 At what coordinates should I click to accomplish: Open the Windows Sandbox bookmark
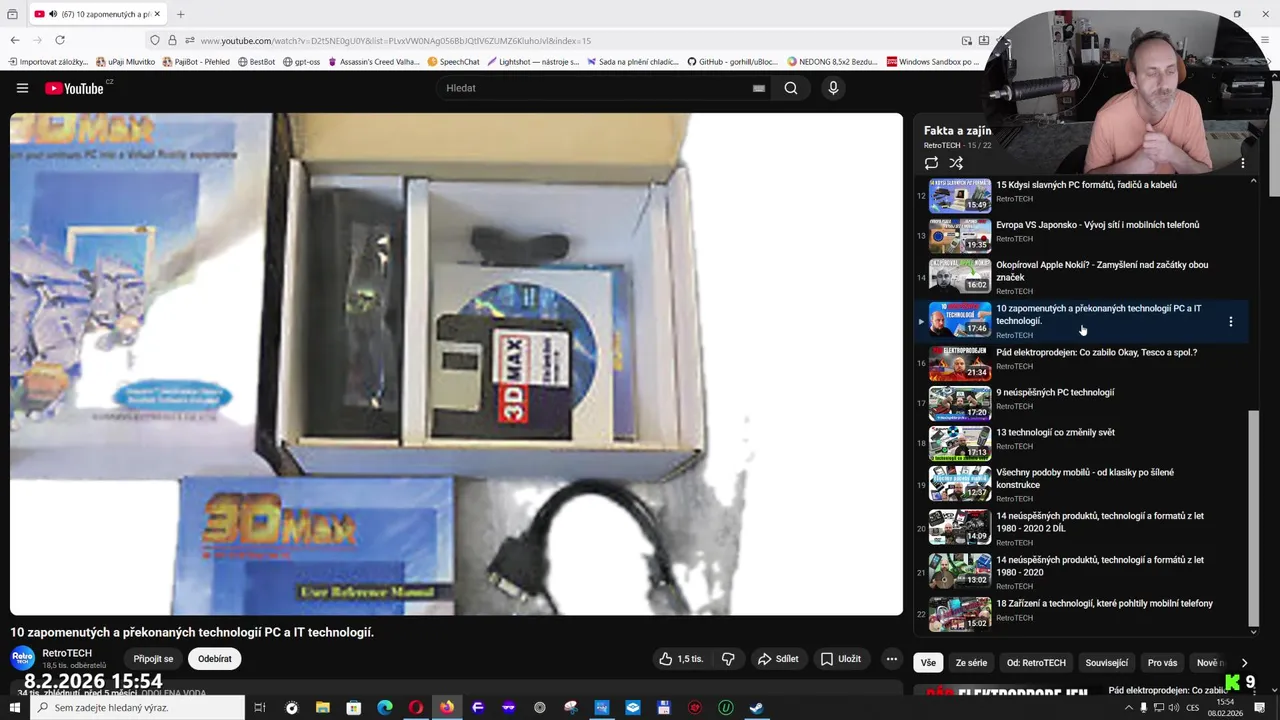pyautogui.click(x=933, y=62)
